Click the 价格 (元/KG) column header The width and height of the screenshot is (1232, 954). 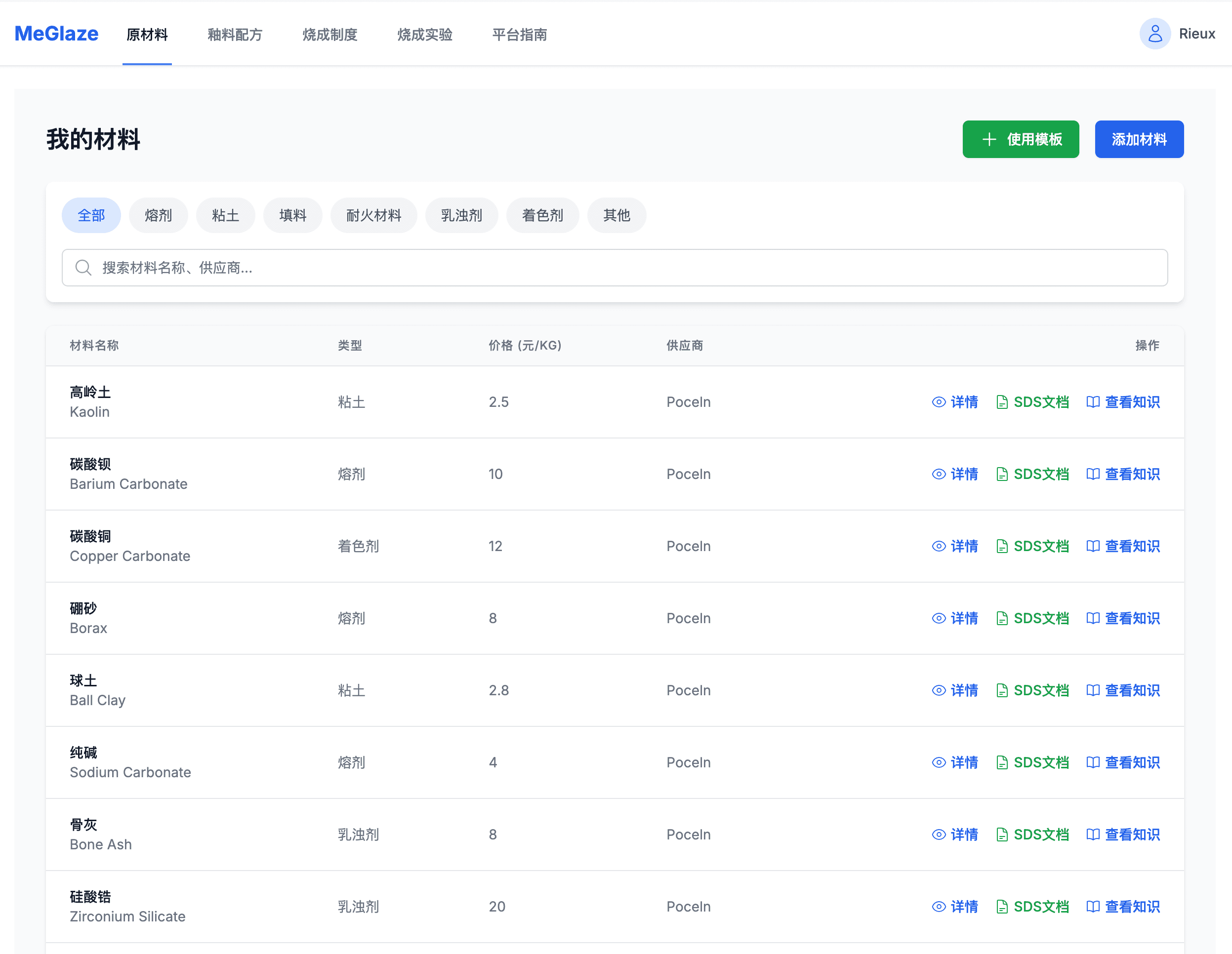click(525, 346)
